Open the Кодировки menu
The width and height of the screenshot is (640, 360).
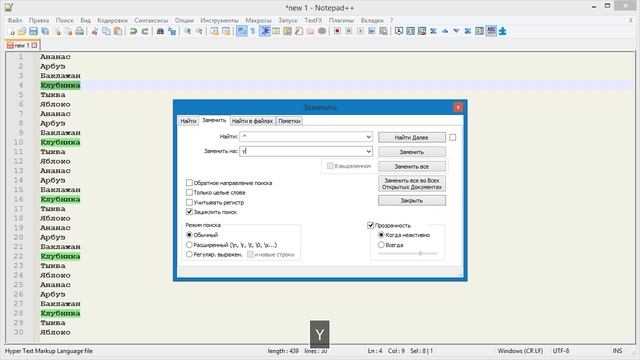(x=112, y=20)
